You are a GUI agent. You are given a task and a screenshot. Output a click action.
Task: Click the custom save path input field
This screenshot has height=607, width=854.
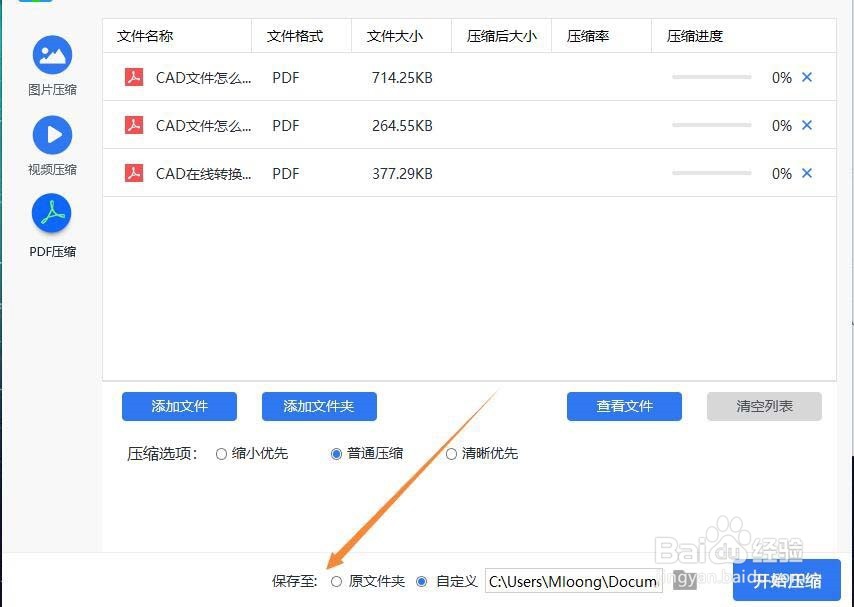(x=572, y=581)
